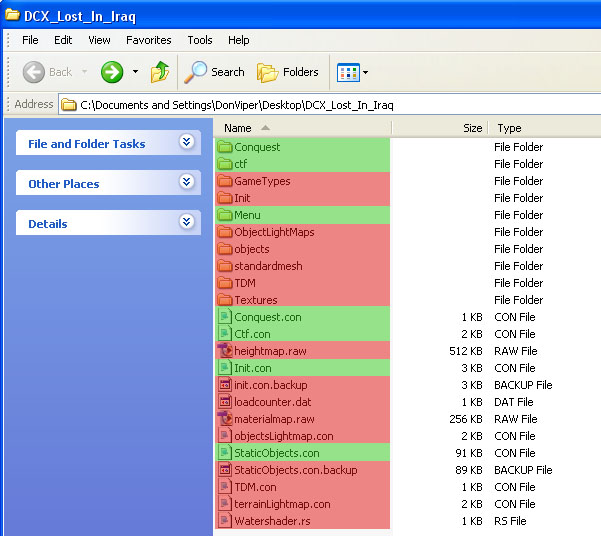Select the heightmap.raw file icon

point(225,351)
